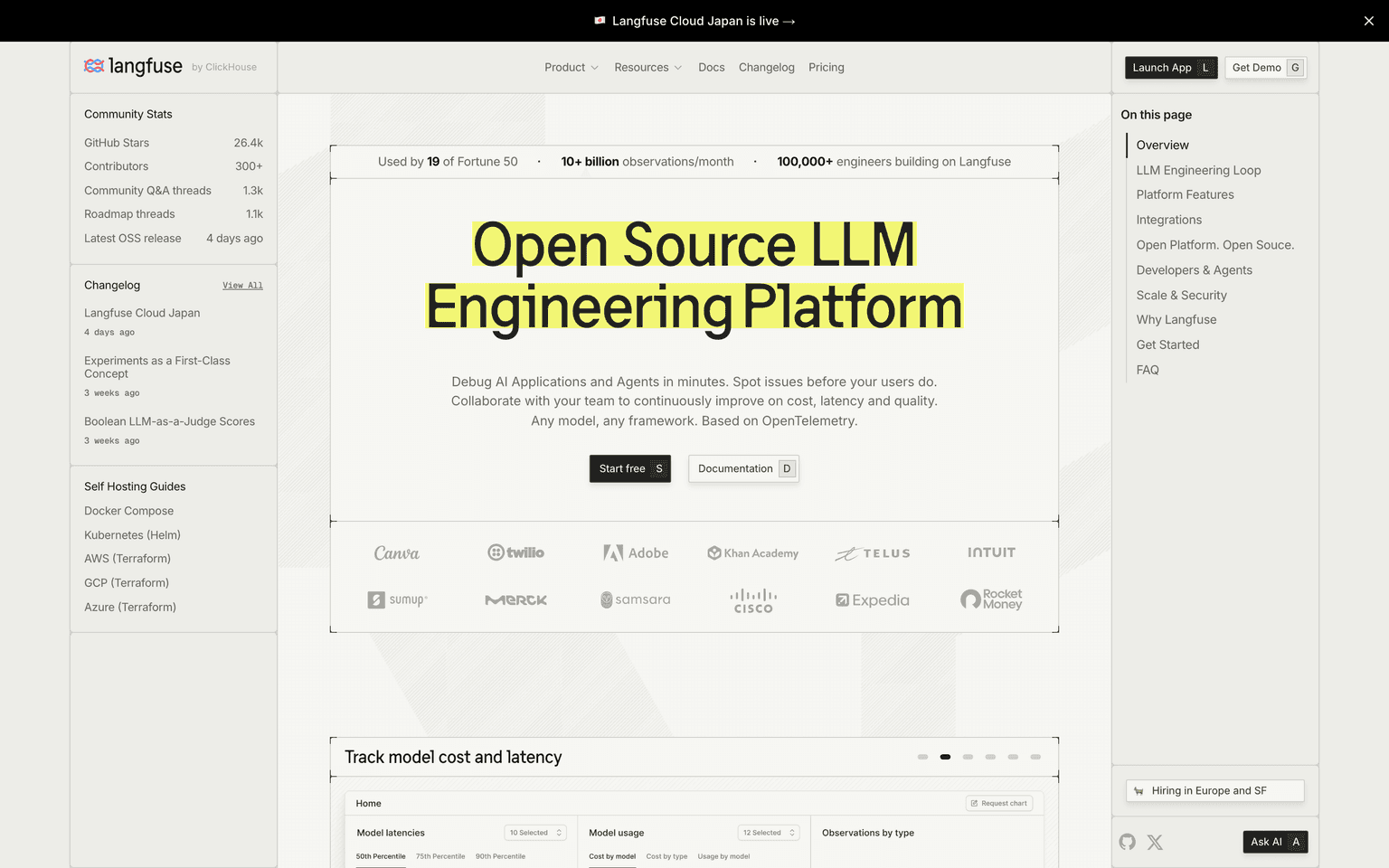Select the active second carousel dot
Screen dimensions: 1389x868
[945, 757]
